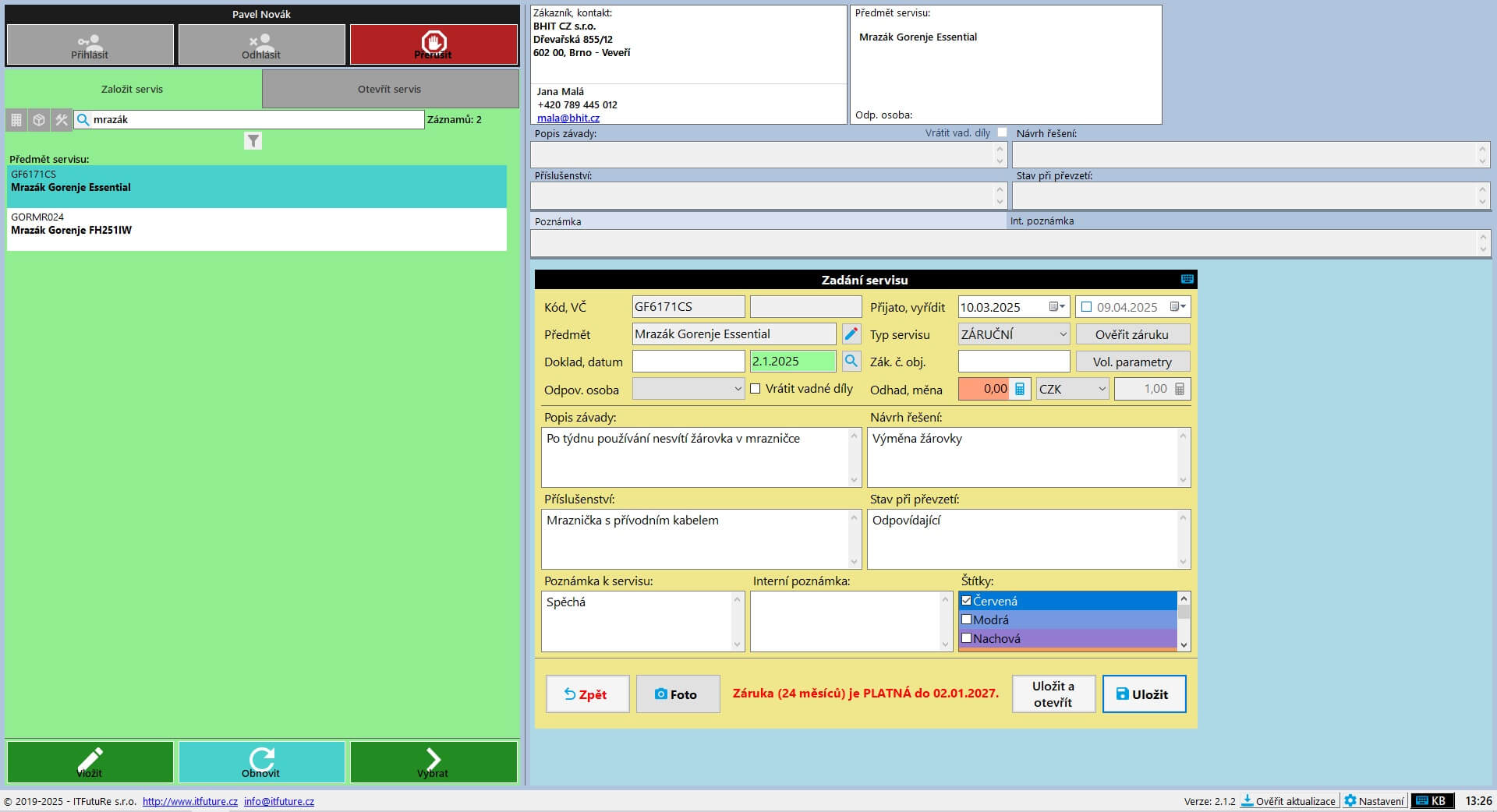The width and height of the screenshot is (1497, 812).
Task: Open the Přijato date picker 10.03.2025
Action: [1057, 307]
